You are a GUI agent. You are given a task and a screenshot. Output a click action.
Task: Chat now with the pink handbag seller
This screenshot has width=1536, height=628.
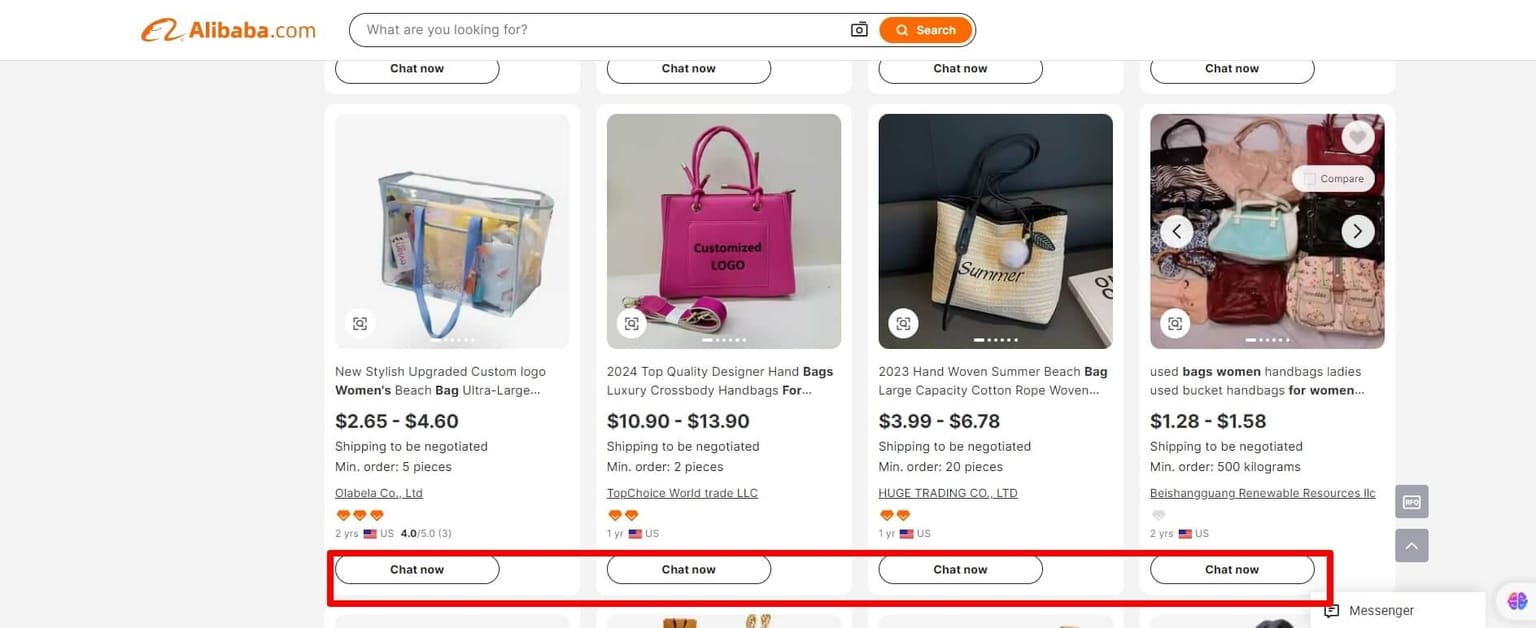click(688, 568)
